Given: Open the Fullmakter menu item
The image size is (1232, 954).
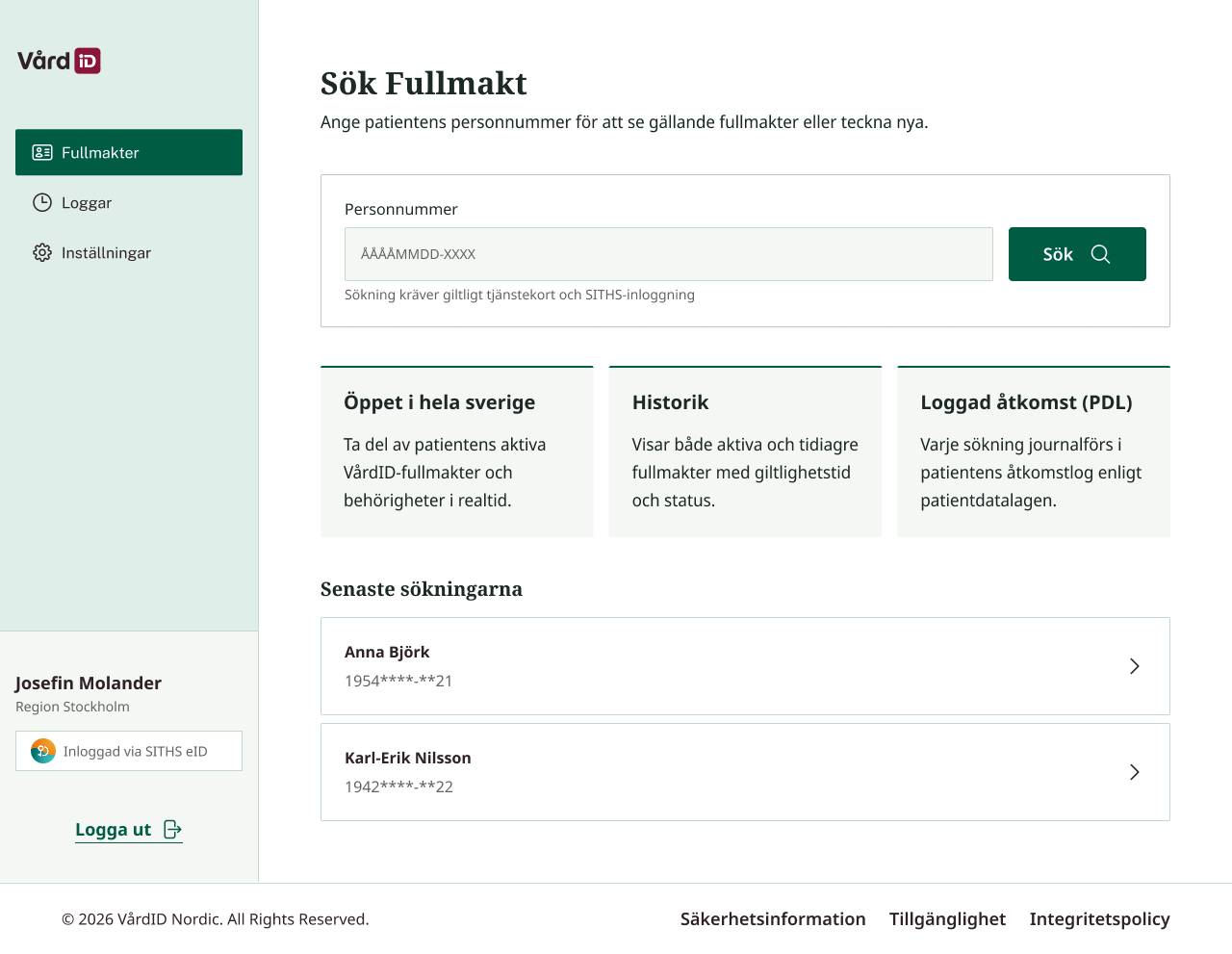Looking at the screenshot, I should [129, 152].
